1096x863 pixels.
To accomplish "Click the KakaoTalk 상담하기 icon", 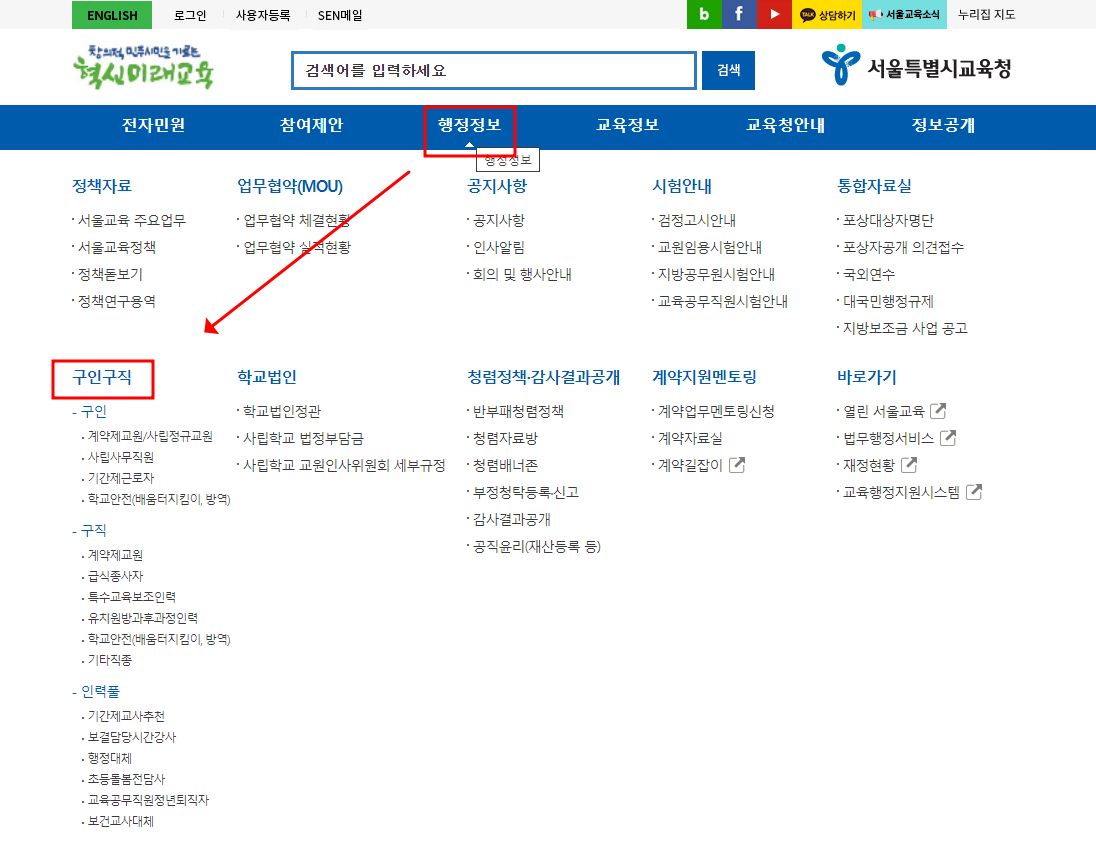I will pyautogui.click(x=826, y=15).
